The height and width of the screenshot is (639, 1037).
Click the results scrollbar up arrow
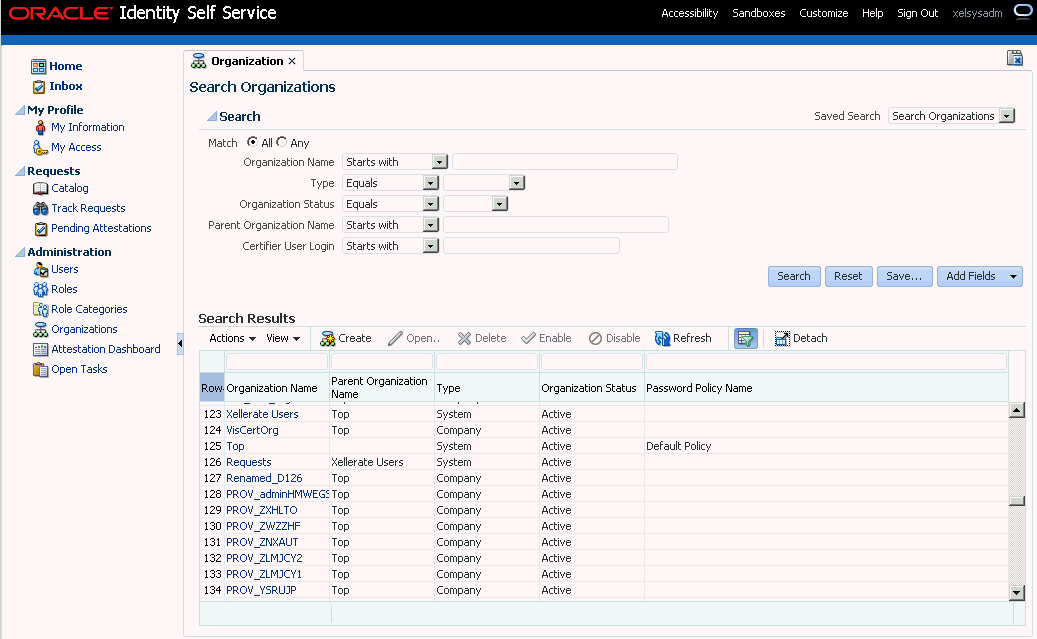pos(1017,411)
